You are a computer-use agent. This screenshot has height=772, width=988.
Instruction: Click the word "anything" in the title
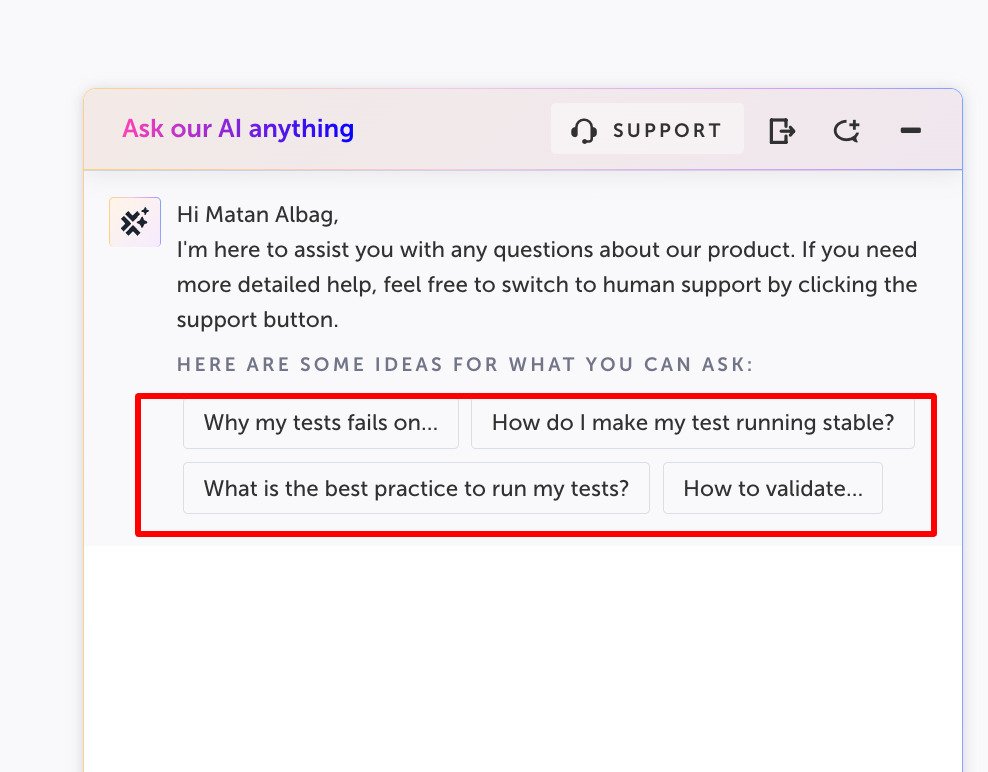[x=301, y=129]
